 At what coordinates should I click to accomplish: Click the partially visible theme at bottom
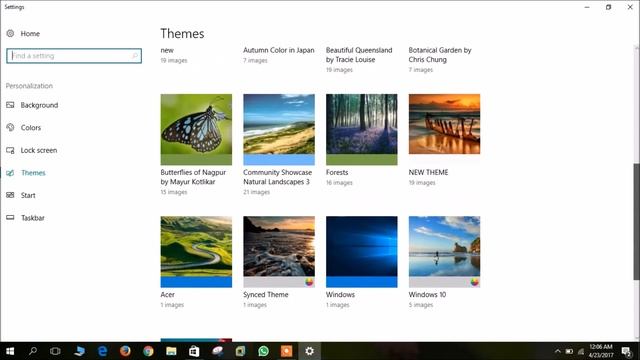pyautogui.click(x=196, y=340)
